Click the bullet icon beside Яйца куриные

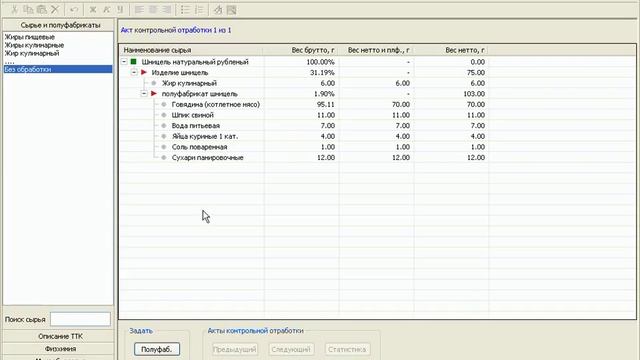coord(164,136)
